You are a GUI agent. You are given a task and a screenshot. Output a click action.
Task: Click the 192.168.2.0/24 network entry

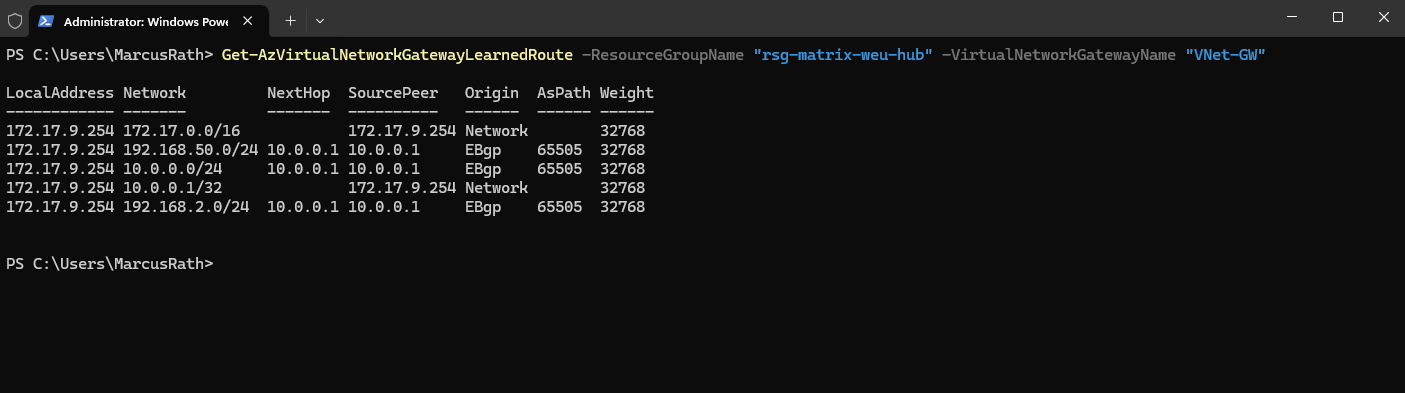pyautogui.click(x=186, y=207)
